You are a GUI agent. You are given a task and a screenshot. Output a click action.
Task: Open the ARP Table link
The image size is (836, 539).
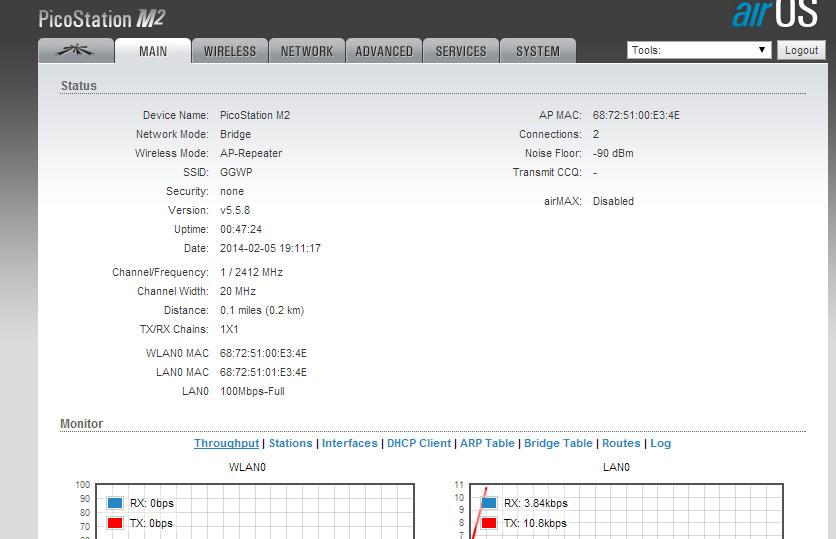pos(487,443)
